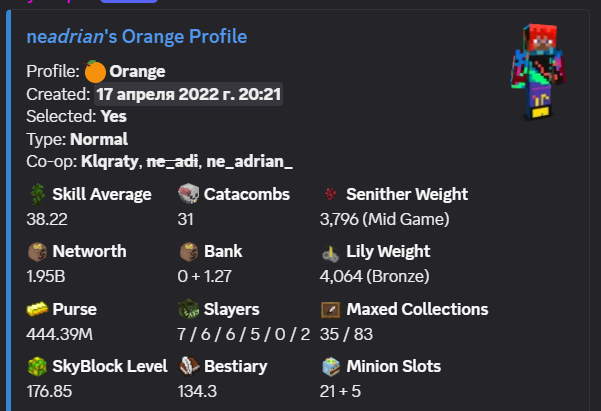Click the Bank money bag icon
The width and height of the screenshot is (601, 411).
click(x=189, y=252)
